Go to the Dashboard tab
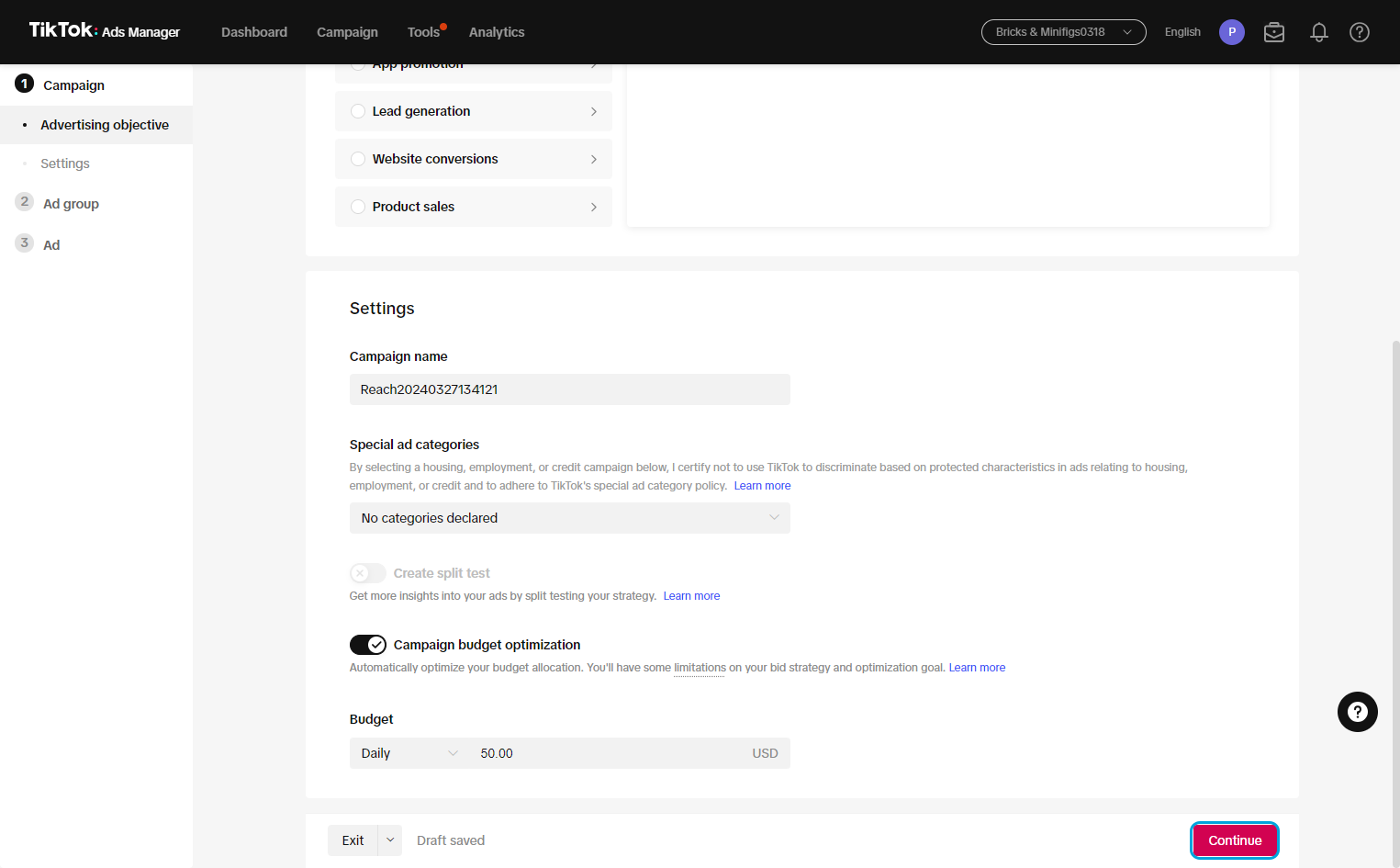Viewport: 1400px width, 868px height. click(x=254, y=32)
